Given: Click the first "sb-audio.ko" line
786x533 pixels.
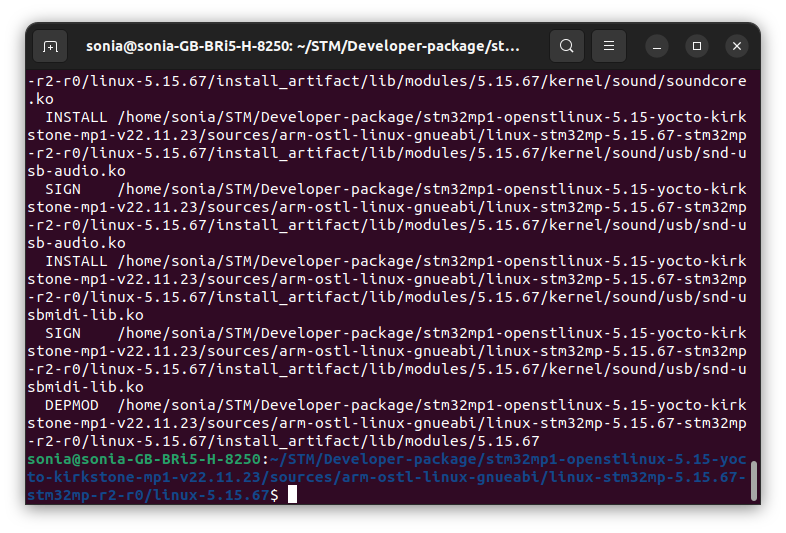Looking at the screenshot, I should [x=76, y=171].
